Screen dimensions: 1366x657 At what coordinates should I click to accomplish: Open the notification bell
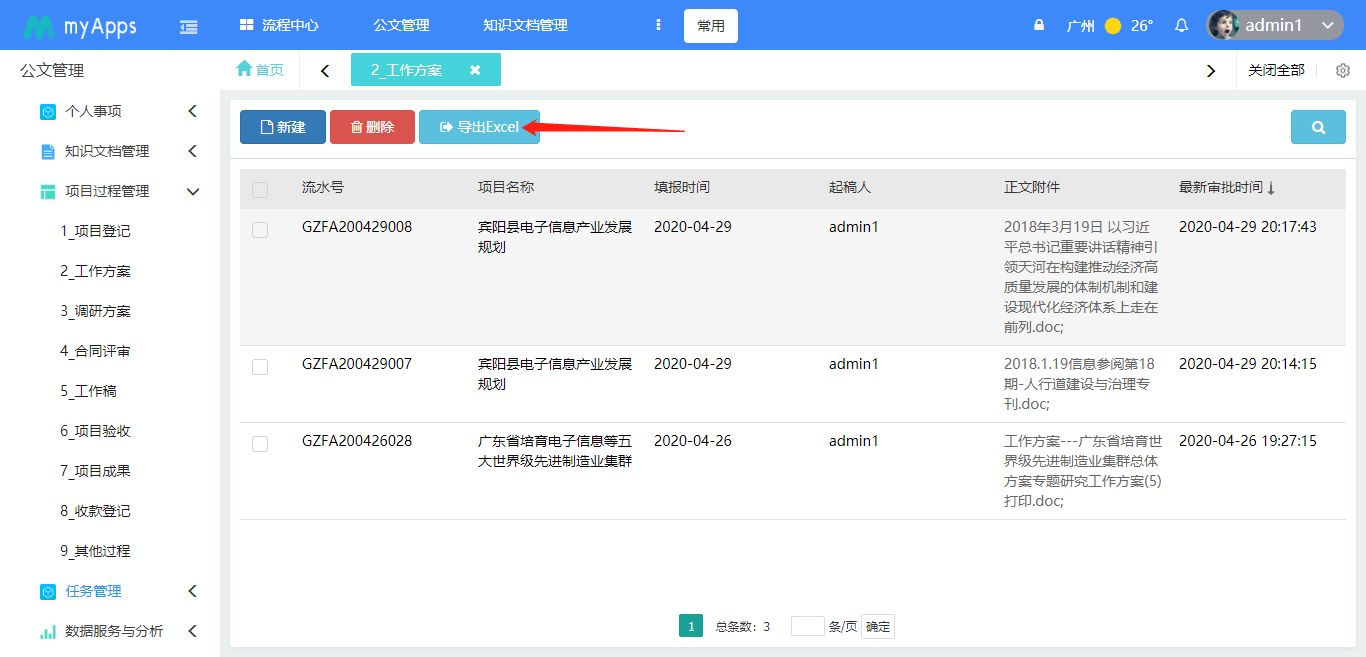pos(1181,26)
